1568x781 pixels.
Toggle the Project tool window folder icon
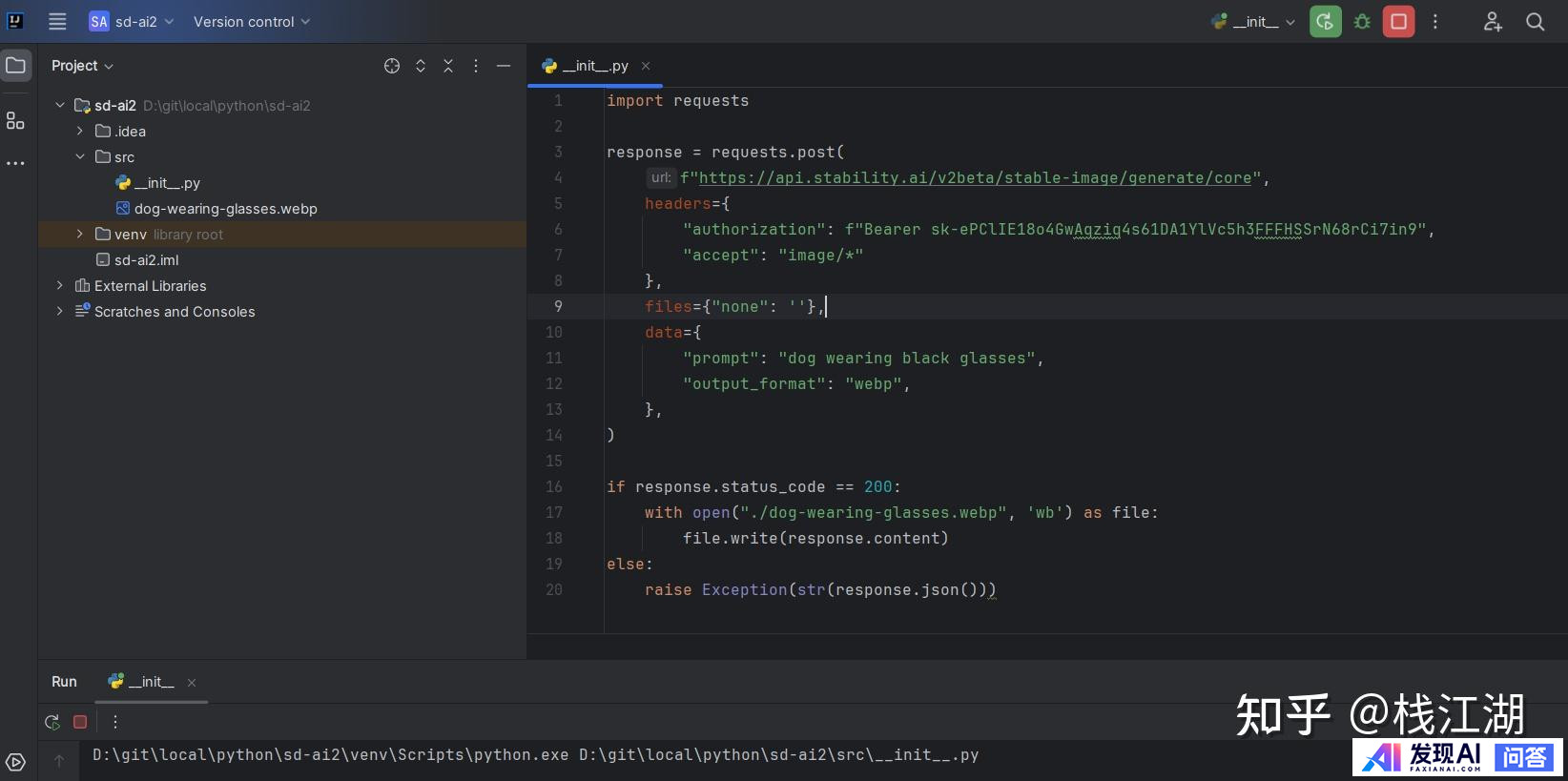[16, 65]
